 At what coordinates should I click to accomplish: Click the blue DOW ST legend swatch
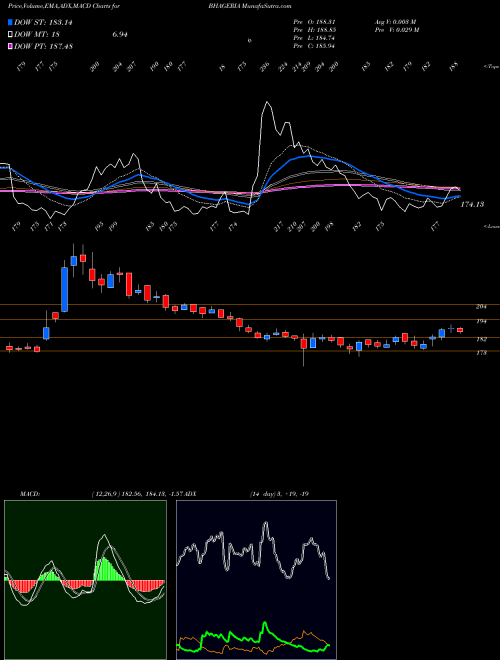click(x=11, y=23)
